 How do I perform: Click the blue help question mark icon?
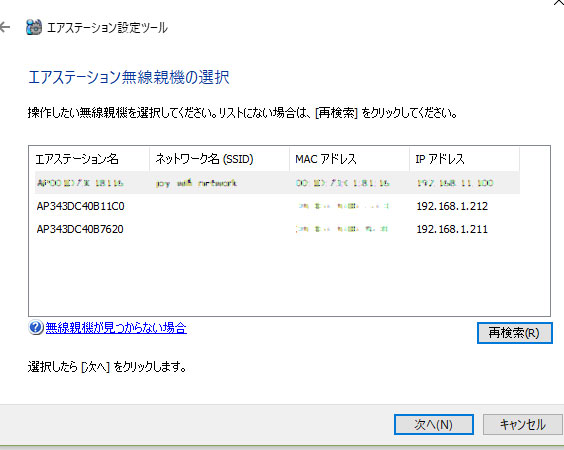coord(36,328)
